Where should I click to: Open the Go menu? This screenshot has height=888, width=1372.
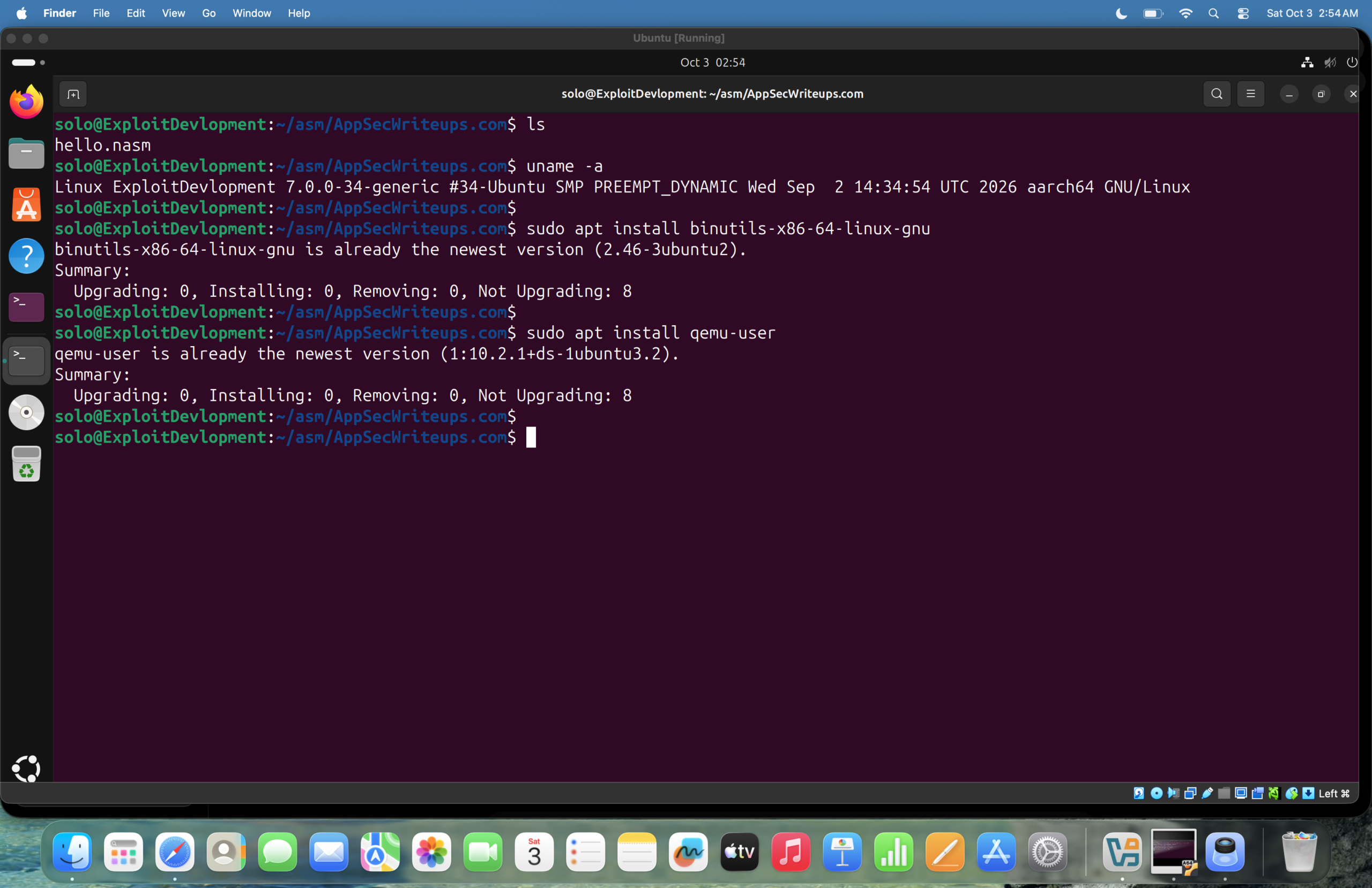pyautogui.click(x=208, y=13)
